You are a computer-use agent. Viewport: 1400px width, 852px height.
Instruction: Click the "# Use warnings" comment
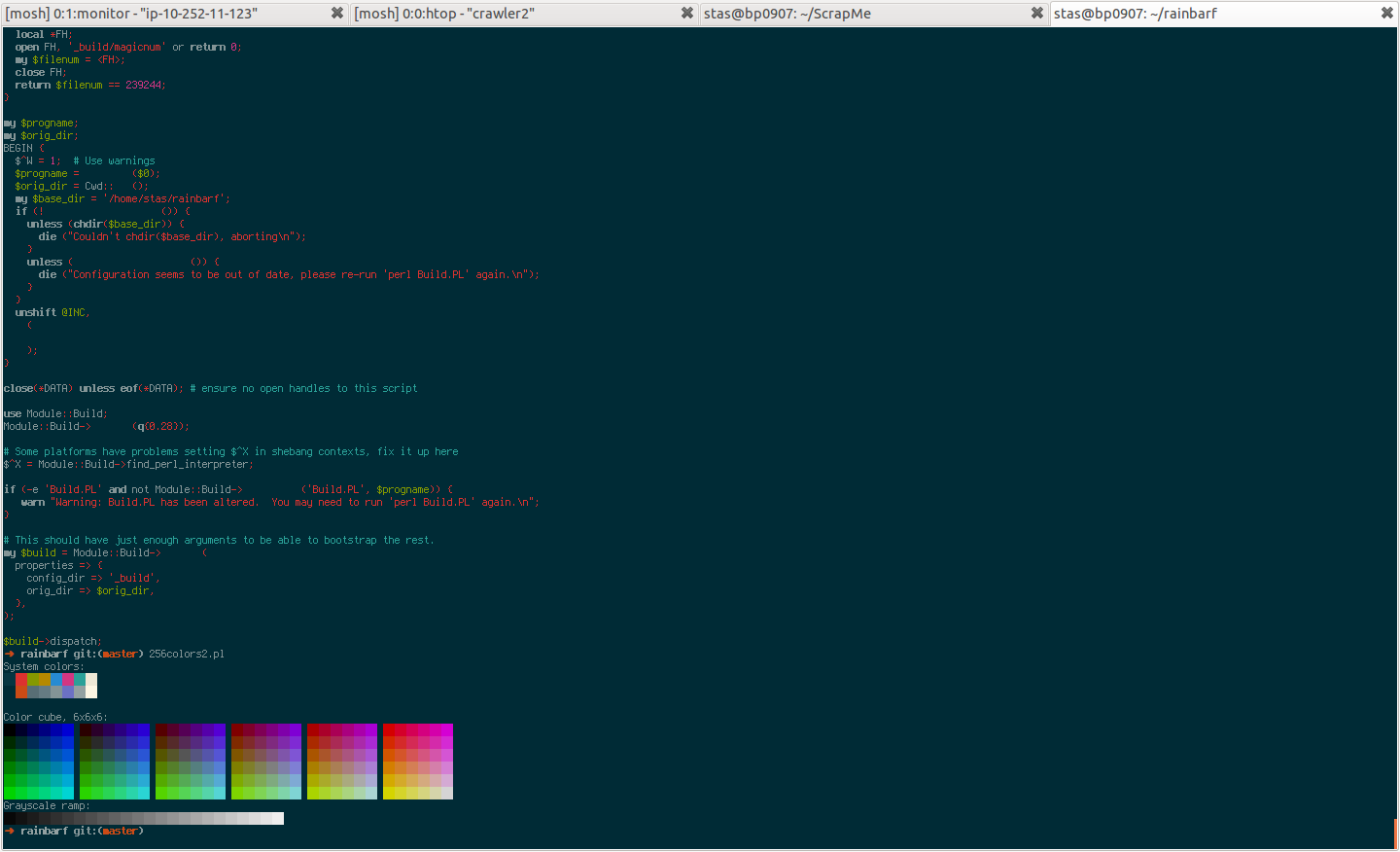114,161
